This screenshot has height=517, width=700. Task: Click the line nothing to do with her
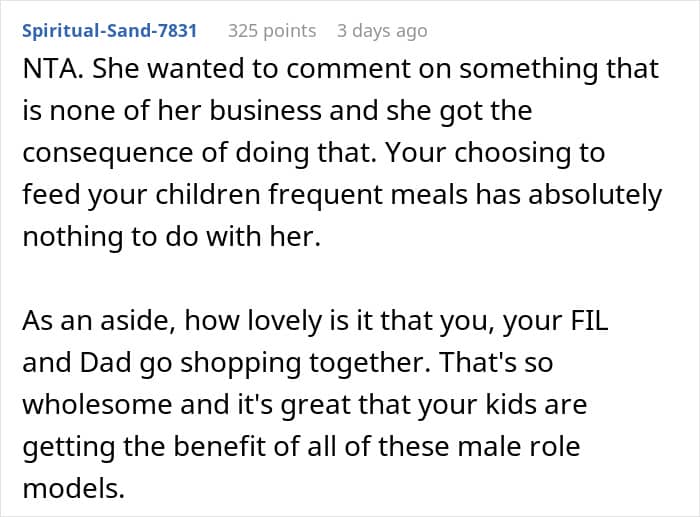[x=172, y=236]
